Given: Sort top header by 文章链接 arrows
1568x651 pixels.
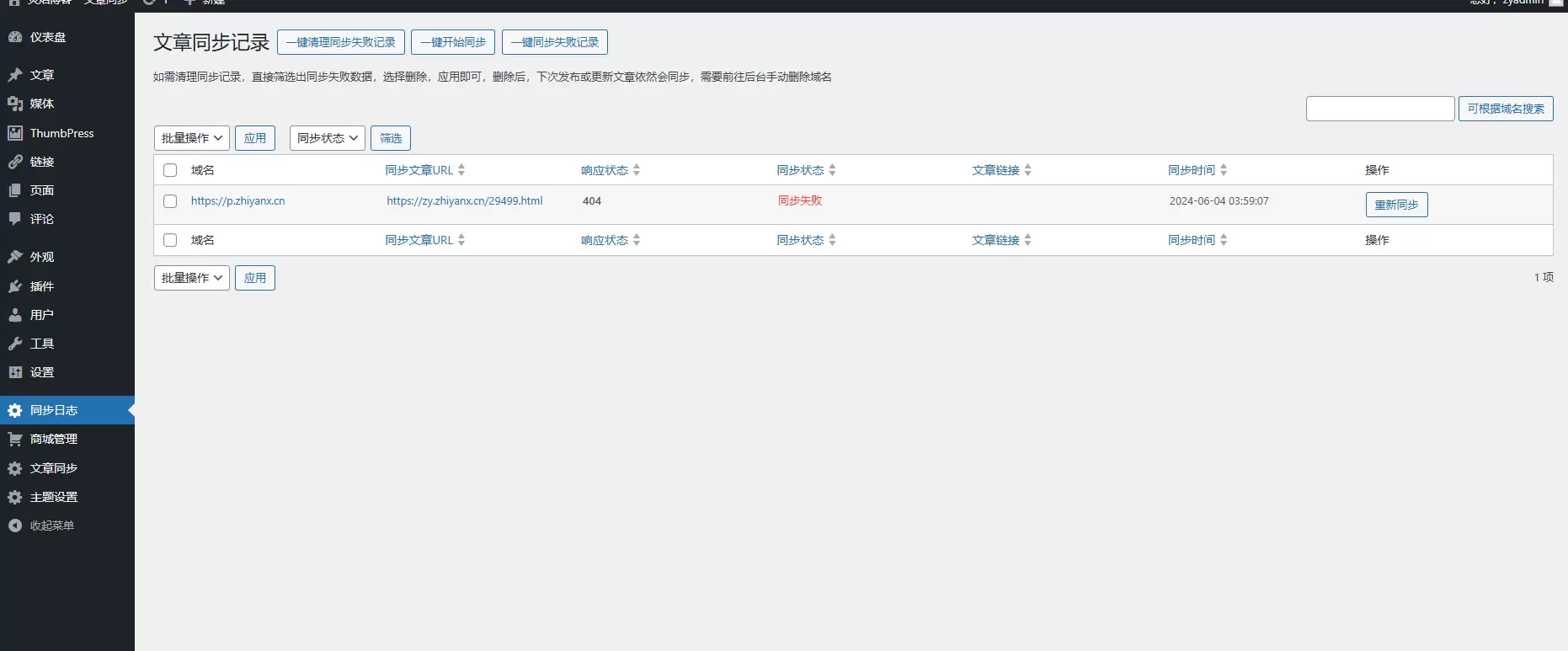Looking at the screenshot, I should tap(1028, 170).
